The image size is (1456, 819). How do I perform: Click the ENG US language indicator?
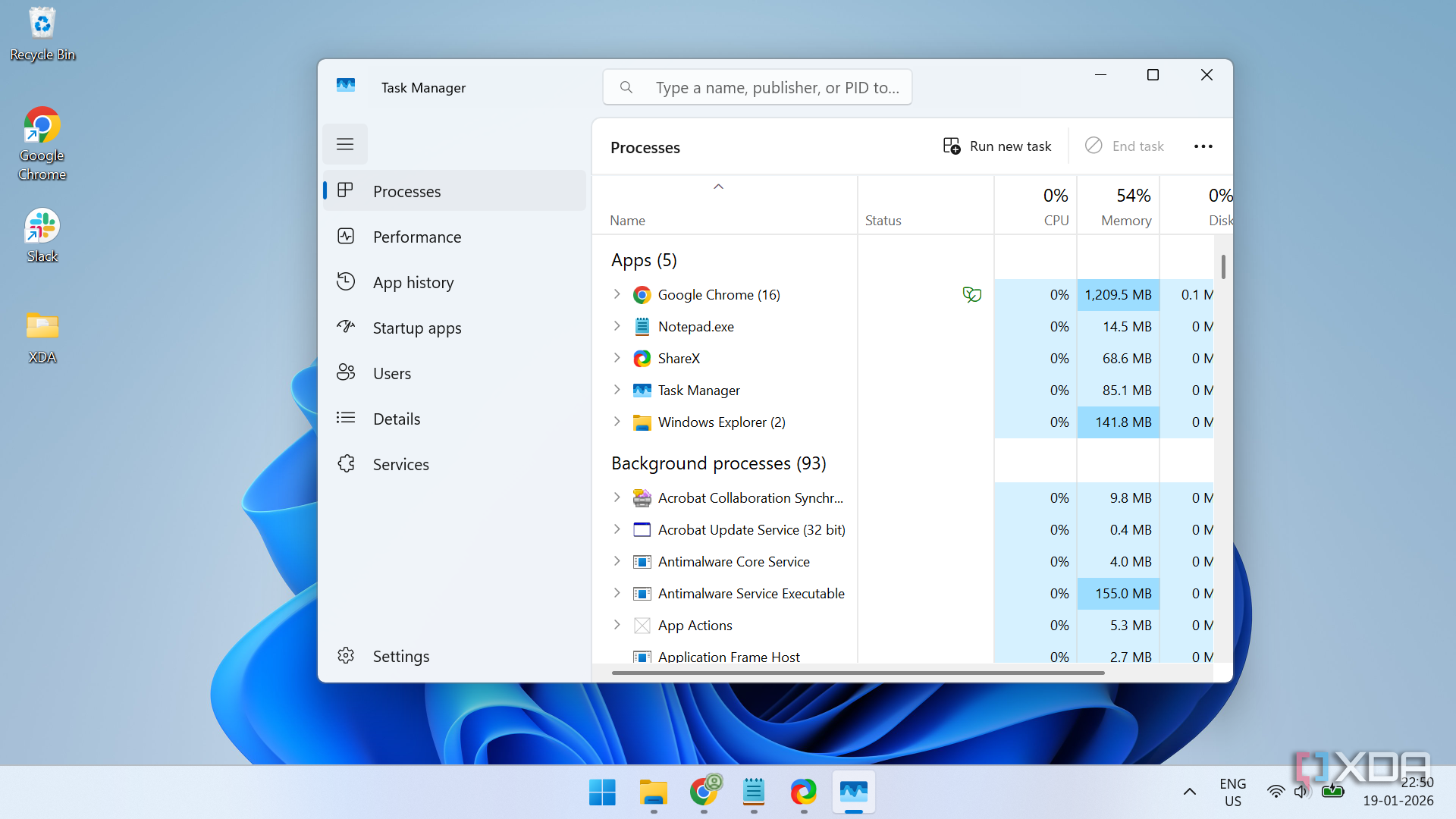coord(1232,792)
